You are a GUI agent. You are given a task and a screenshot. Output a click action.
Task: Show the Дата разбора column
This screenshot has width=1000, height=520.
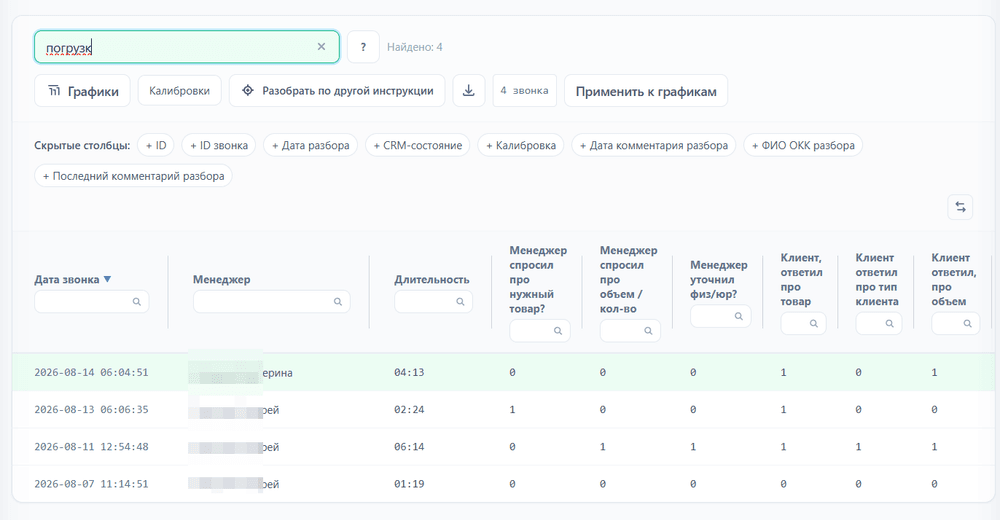311,145
